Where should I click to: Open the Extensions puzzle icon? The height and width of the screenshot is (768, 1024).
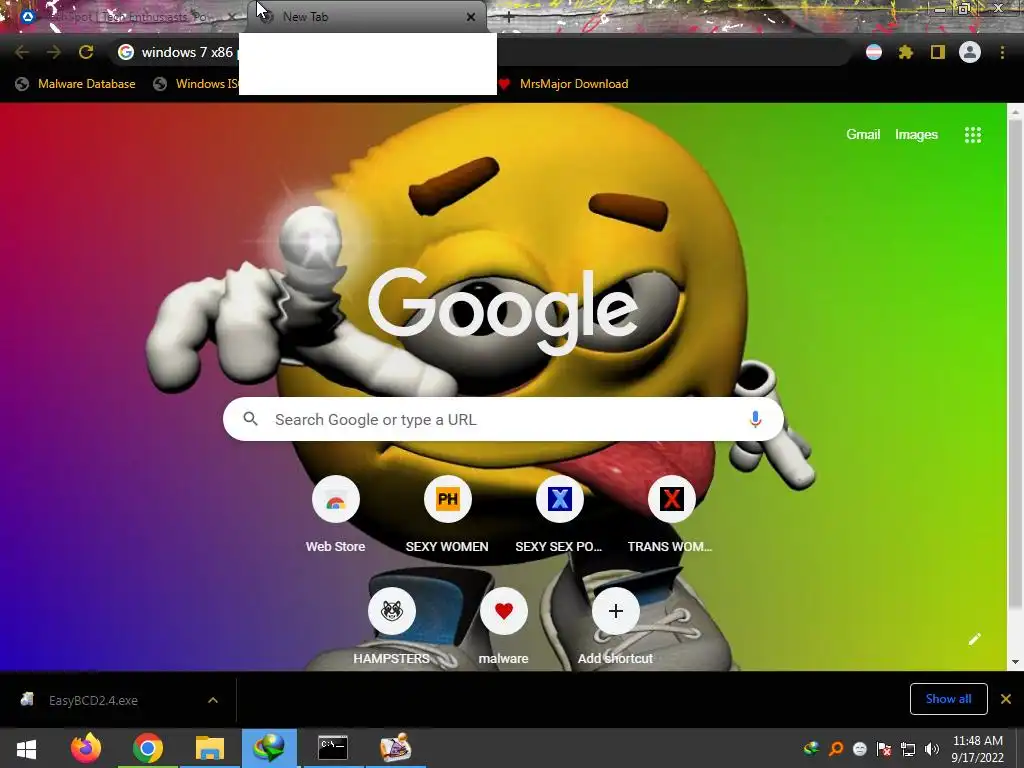pos(906,52)
